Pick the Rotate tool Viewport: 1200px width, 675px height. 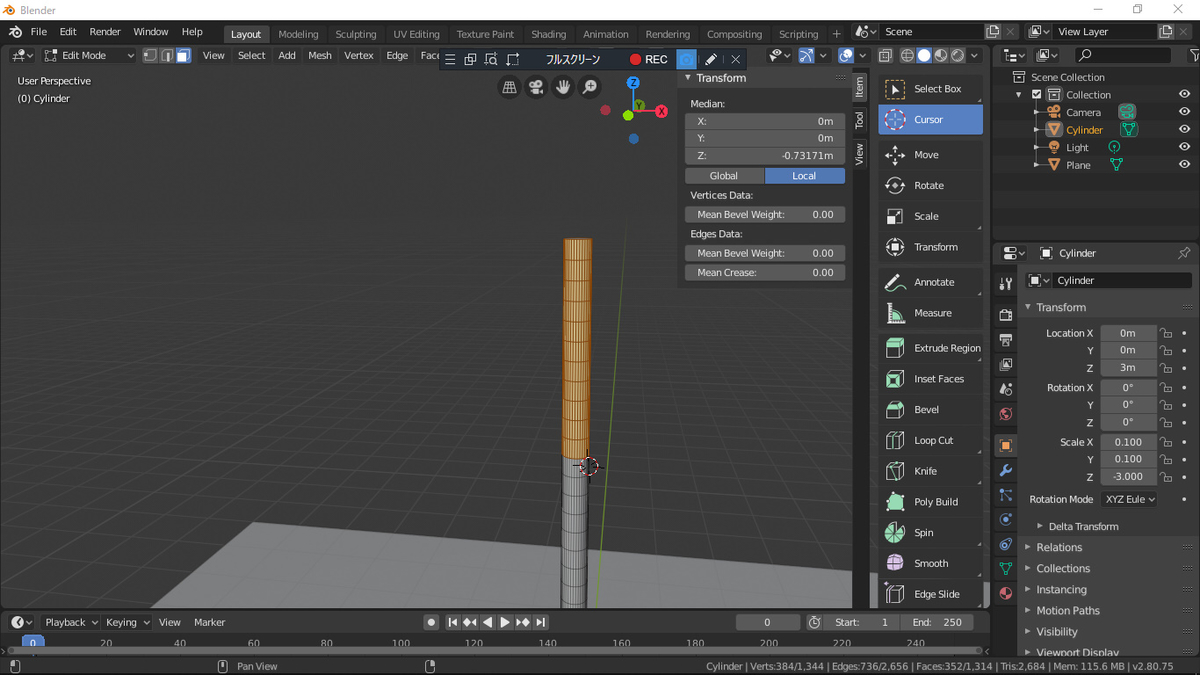[x=930, y=186]
